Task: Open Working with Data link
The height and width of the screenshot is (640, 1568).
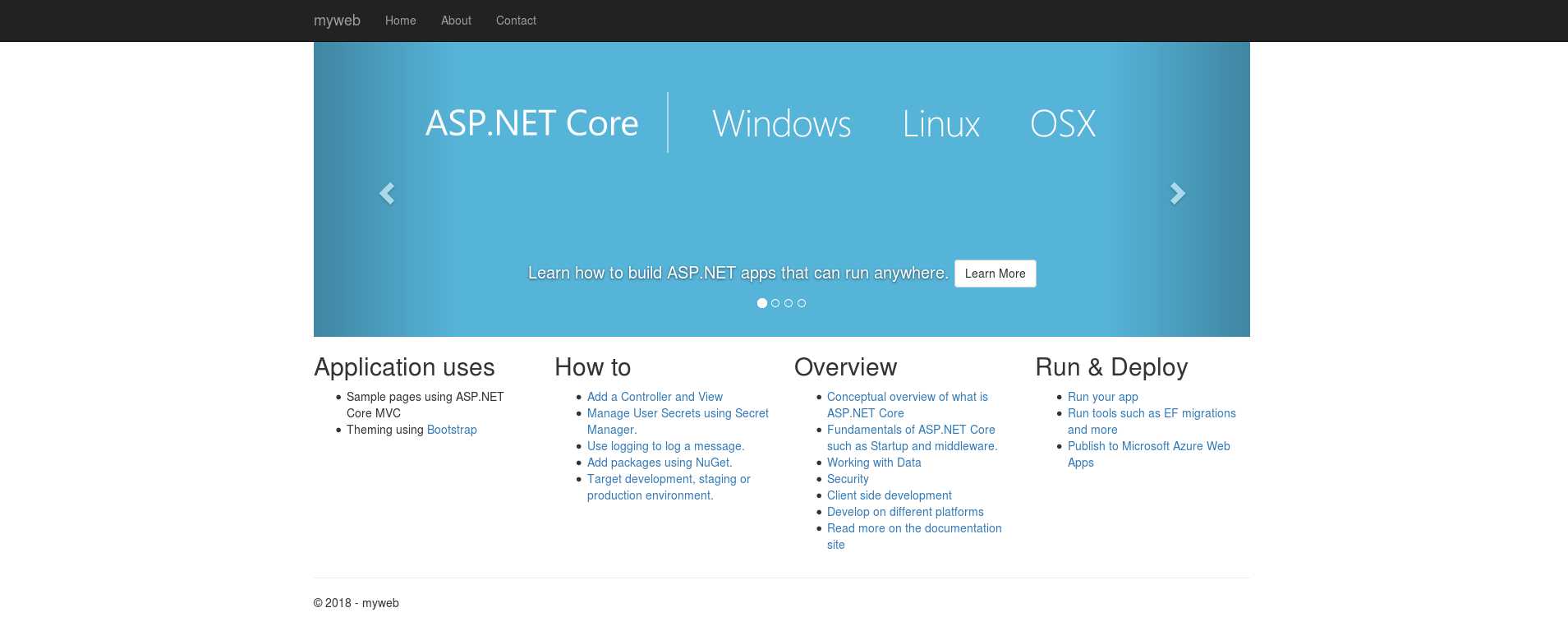Action: [x=874, y=463]
